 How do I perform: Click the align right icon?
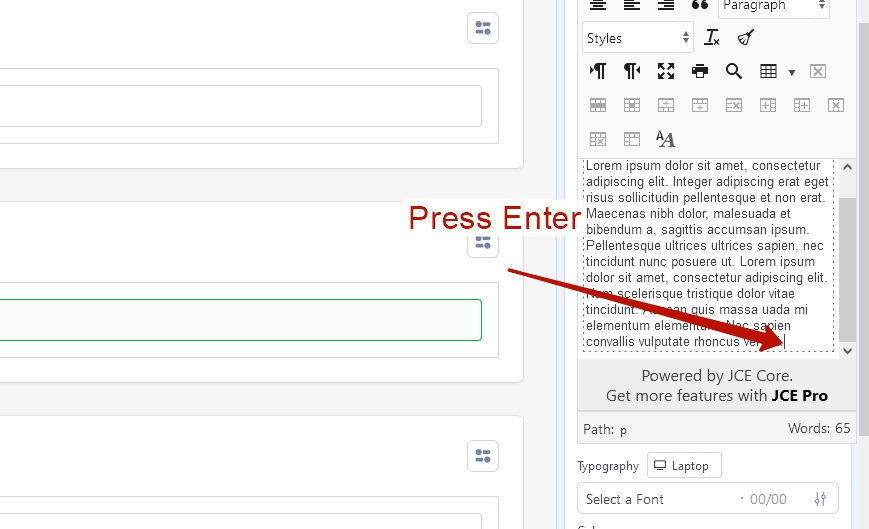(666, 5)
